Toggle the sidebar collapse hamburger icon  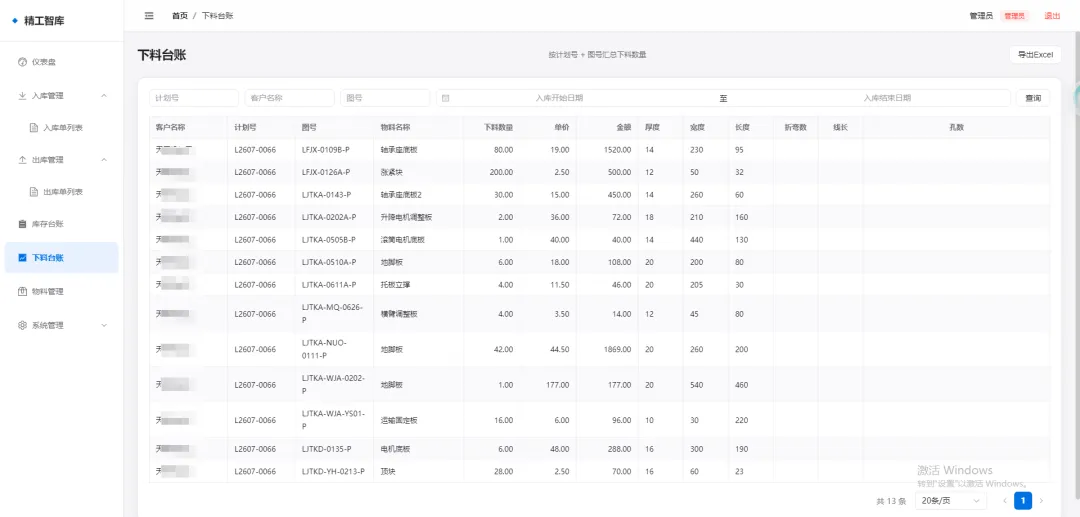[x=149, y=16]
